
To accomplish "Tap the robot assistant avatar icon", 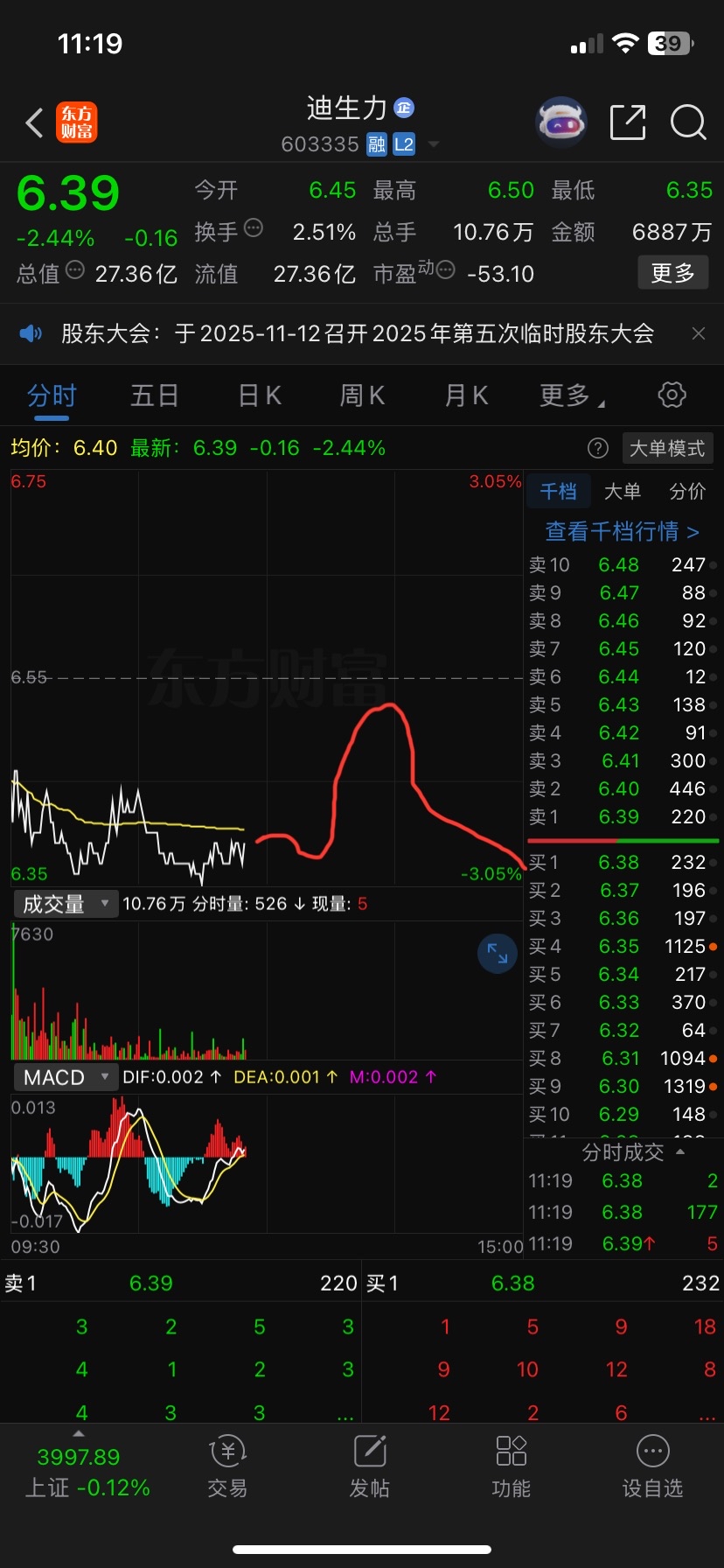I will coord(560,122).
